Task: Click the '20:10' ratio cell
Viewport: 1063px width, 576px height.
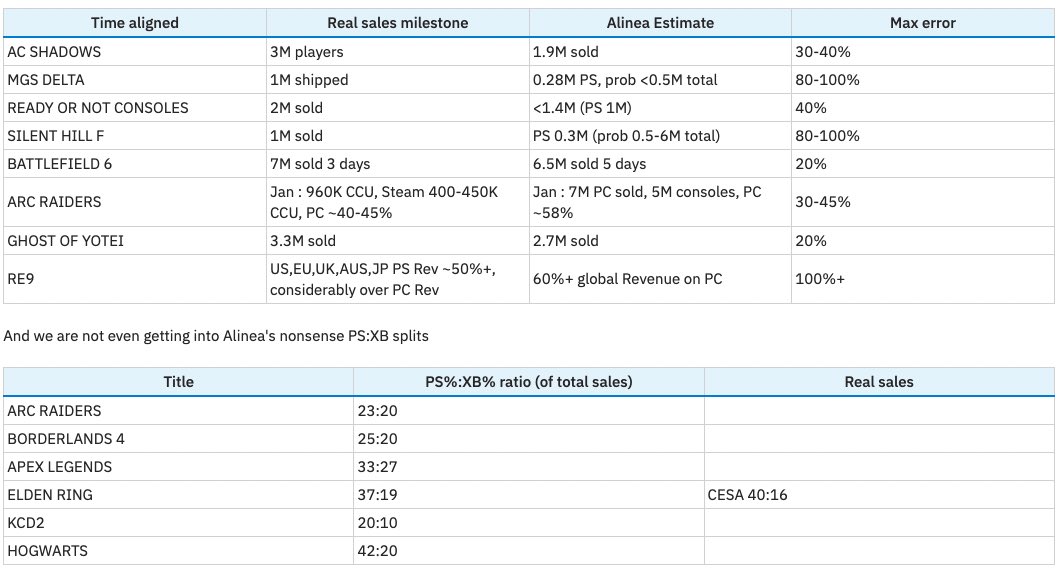Action: [529, 523]
